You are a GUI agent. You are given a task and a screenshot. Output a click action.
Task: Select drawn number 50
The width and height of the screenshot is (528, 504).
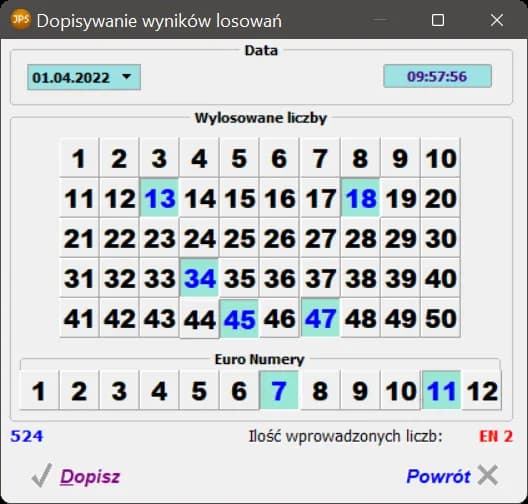(x=441, y=318)
